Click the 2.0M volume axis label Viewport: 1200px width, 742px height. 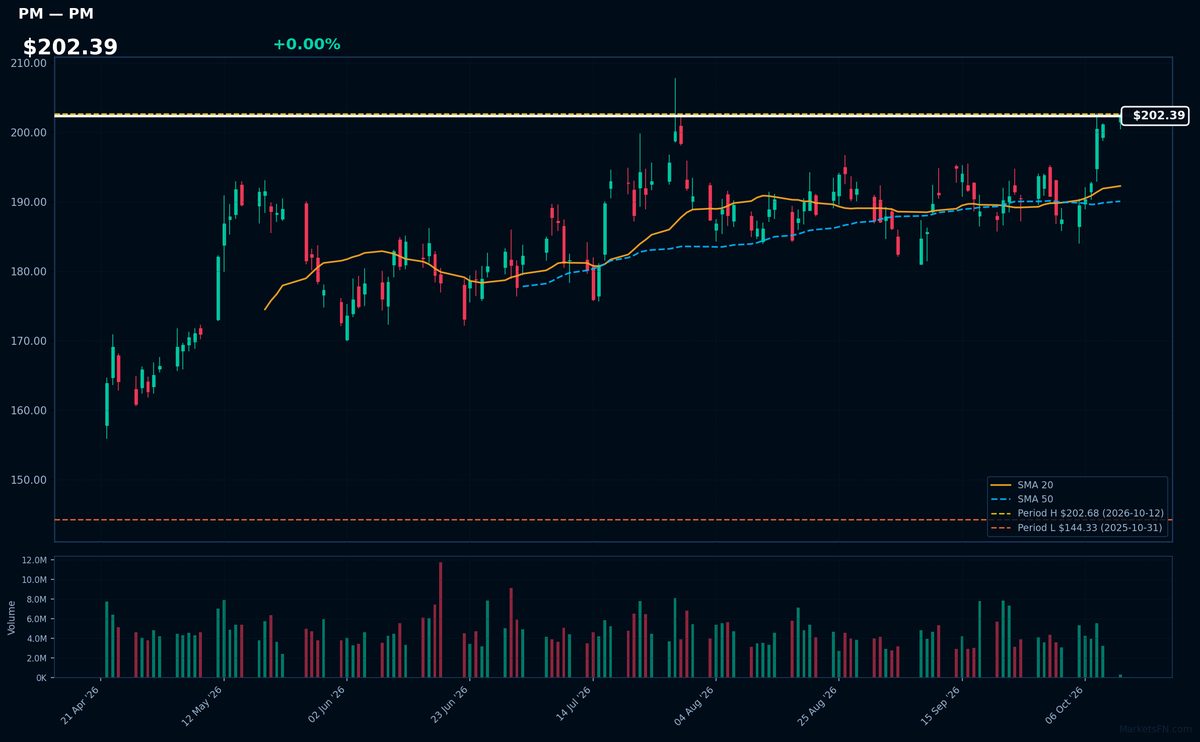(36, 658)
